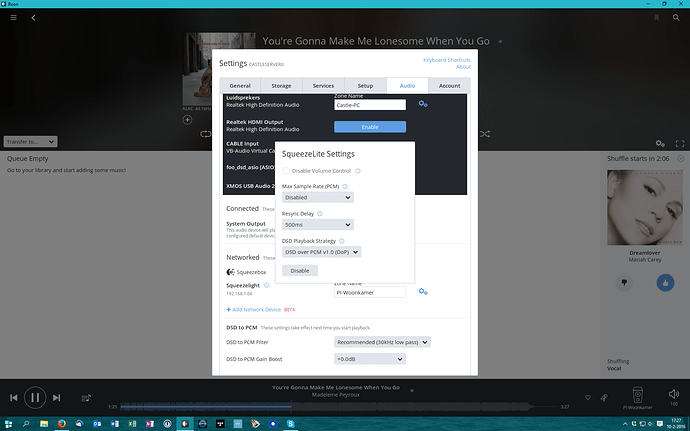This screenshot has height=431, width=690.
Task: Show info for DSD Playback Strategy
Action: point(341,241)
